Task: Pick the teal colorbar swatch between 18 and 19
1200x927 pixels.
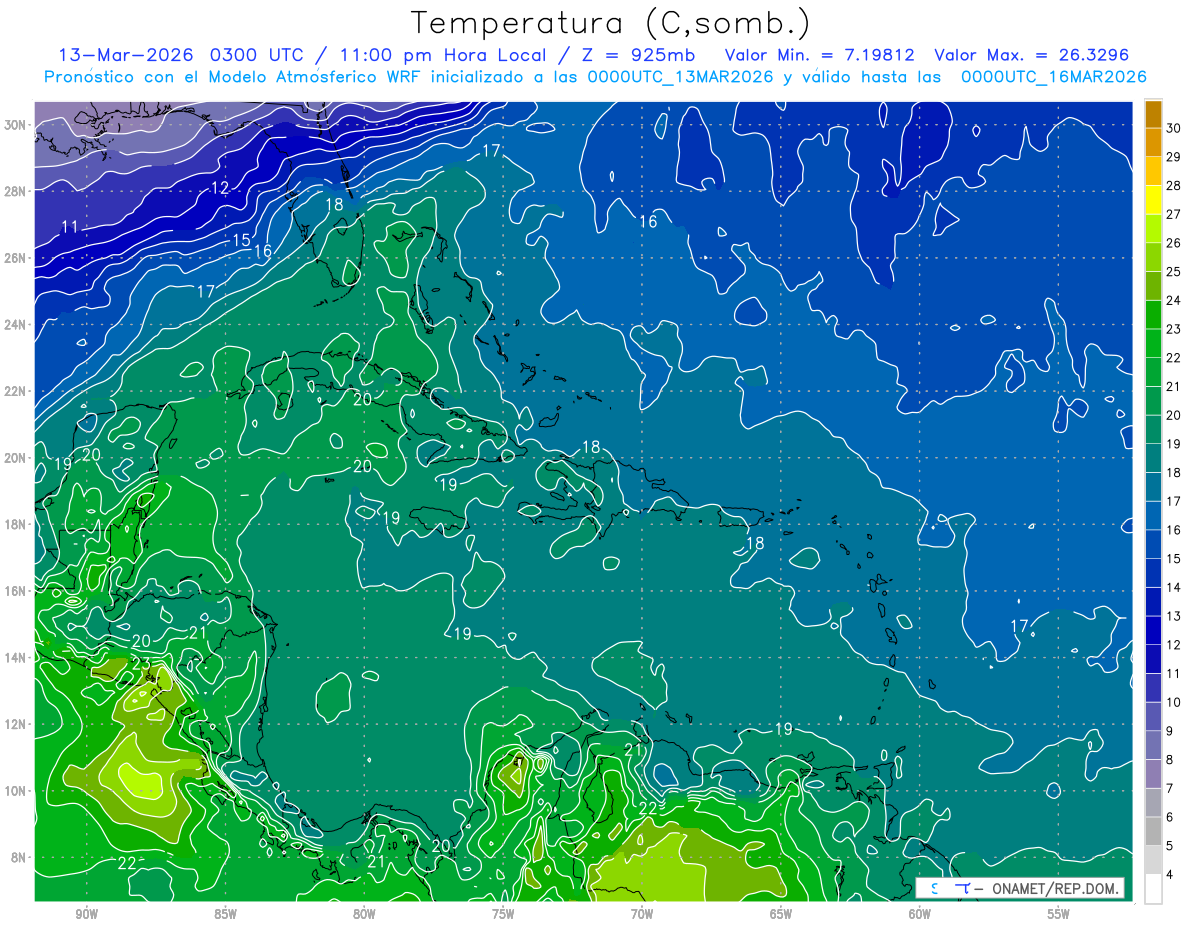Action: pos(1153,459)
